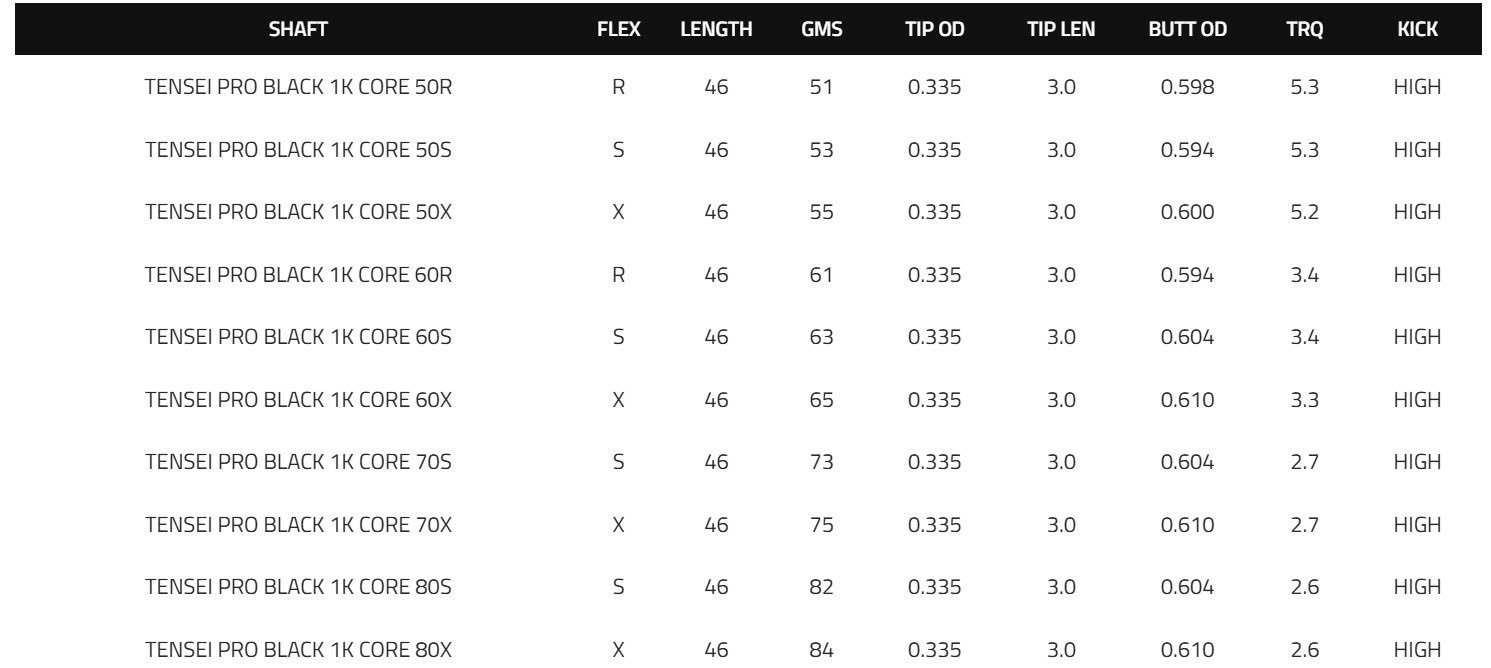Click the LENGTH column header
The height and width of the screenshot is (668, 1491).
pos(715,30)
